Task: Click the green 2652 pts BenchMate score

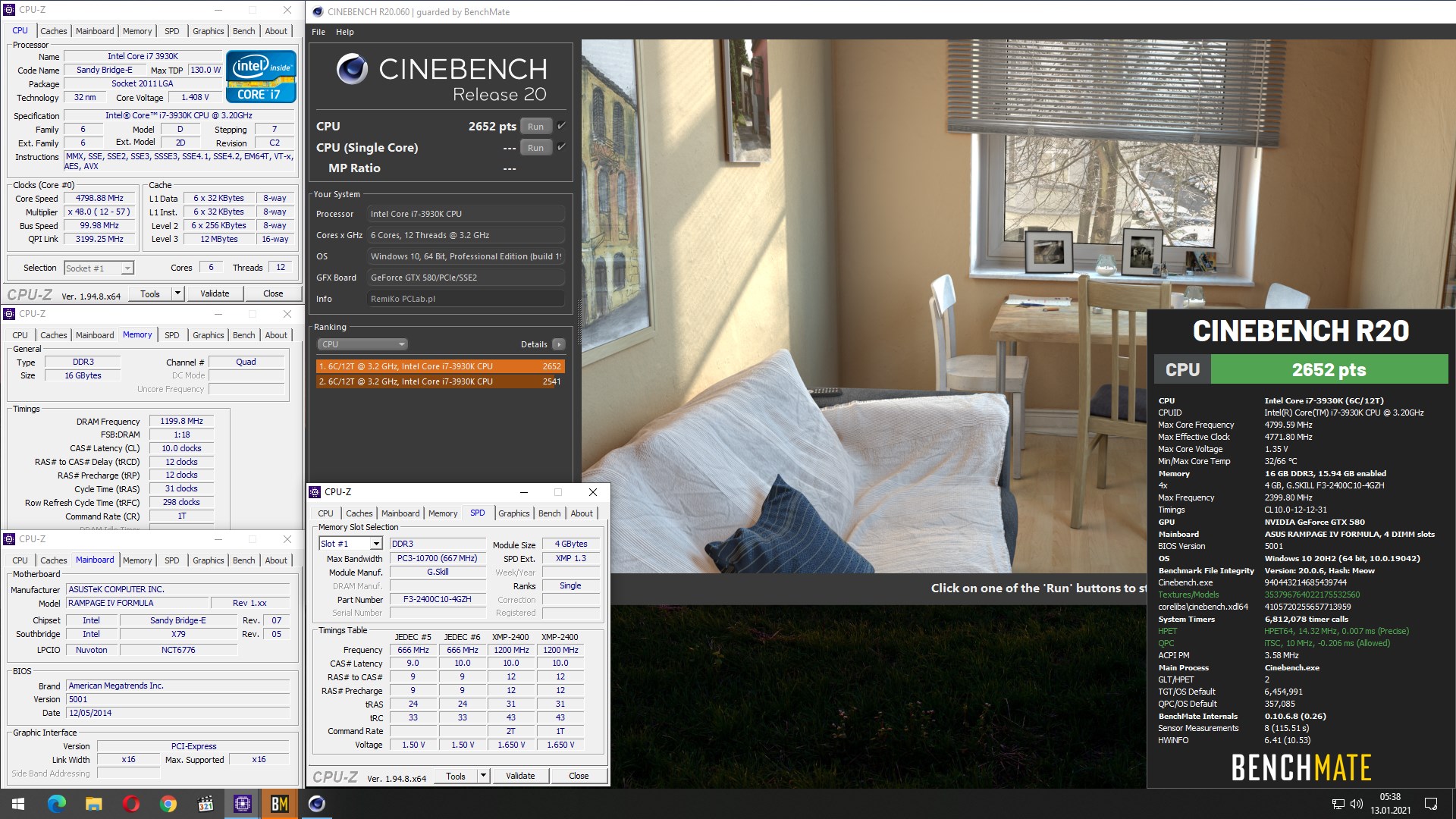Action: tap(1329, 369)
